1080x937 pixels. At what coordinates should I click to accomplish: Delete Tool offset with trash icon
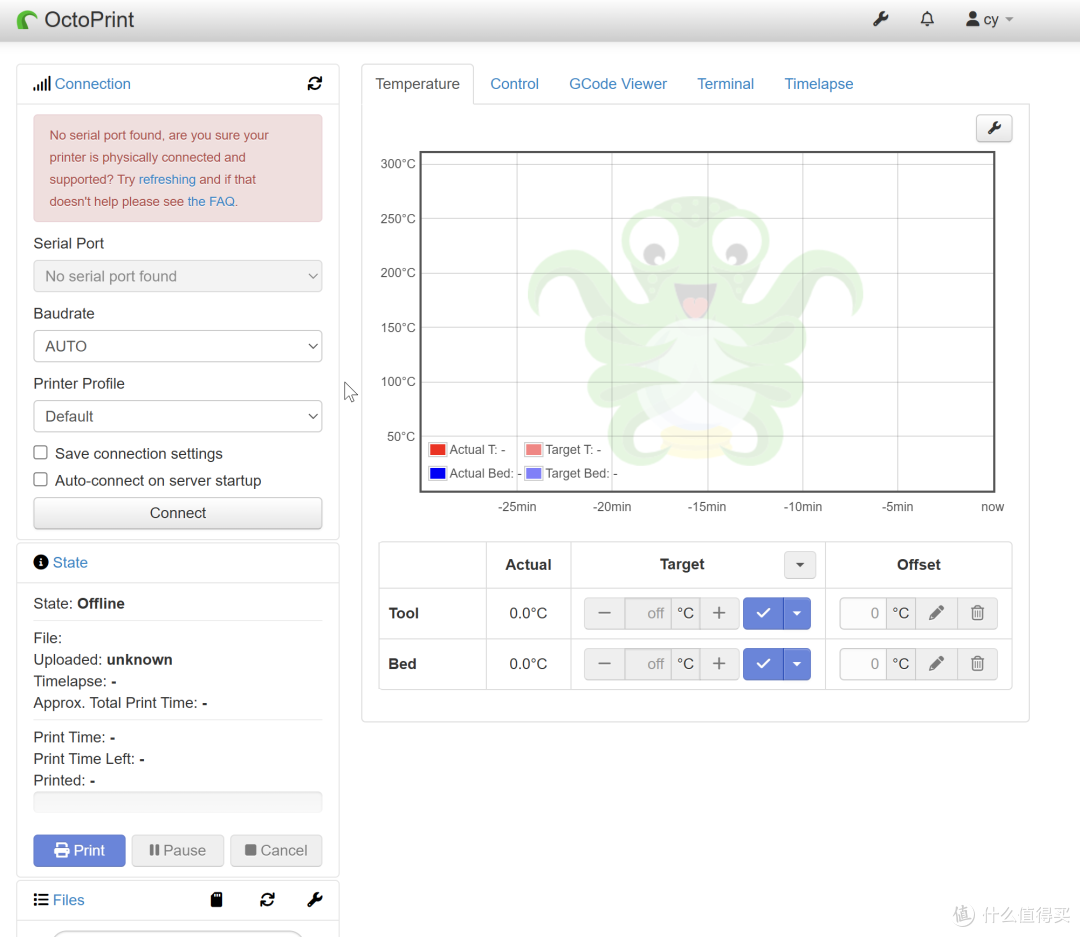(977, 613)
